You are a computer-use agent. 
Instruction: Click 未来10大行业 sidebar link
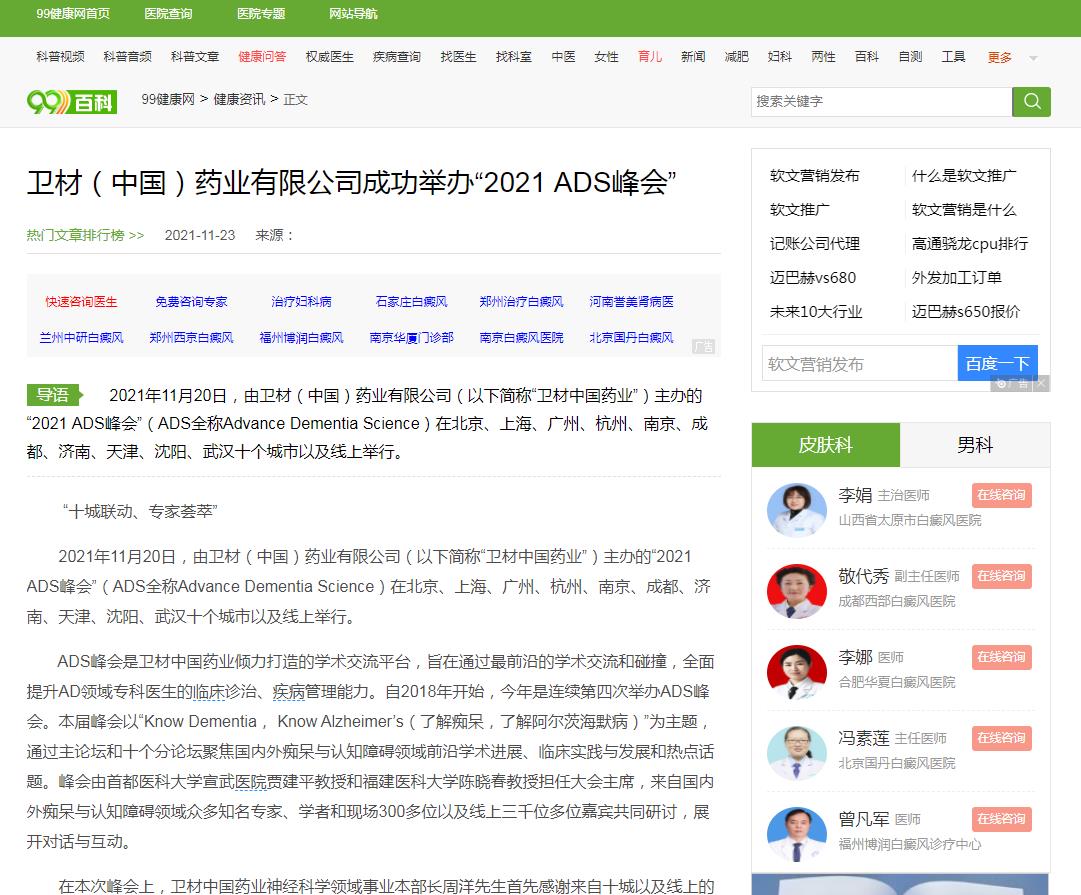816,312
